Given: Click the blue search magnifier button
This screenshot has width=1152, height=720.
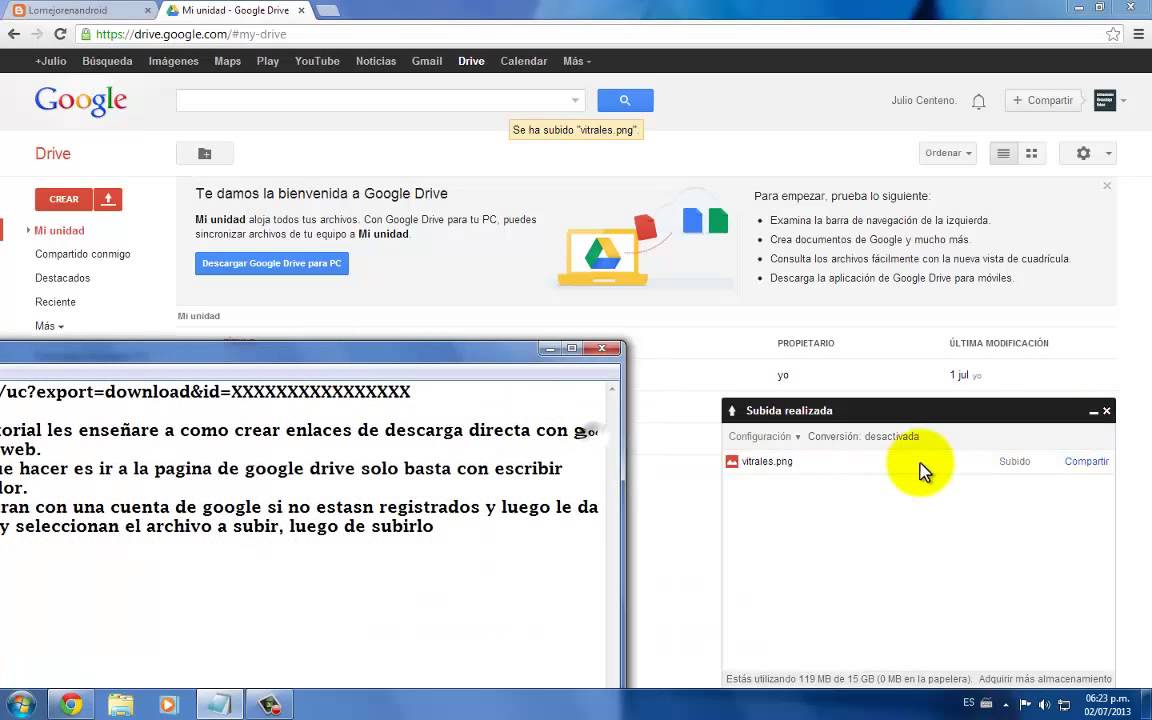Looking at the screenshot, I should point(624,100).
